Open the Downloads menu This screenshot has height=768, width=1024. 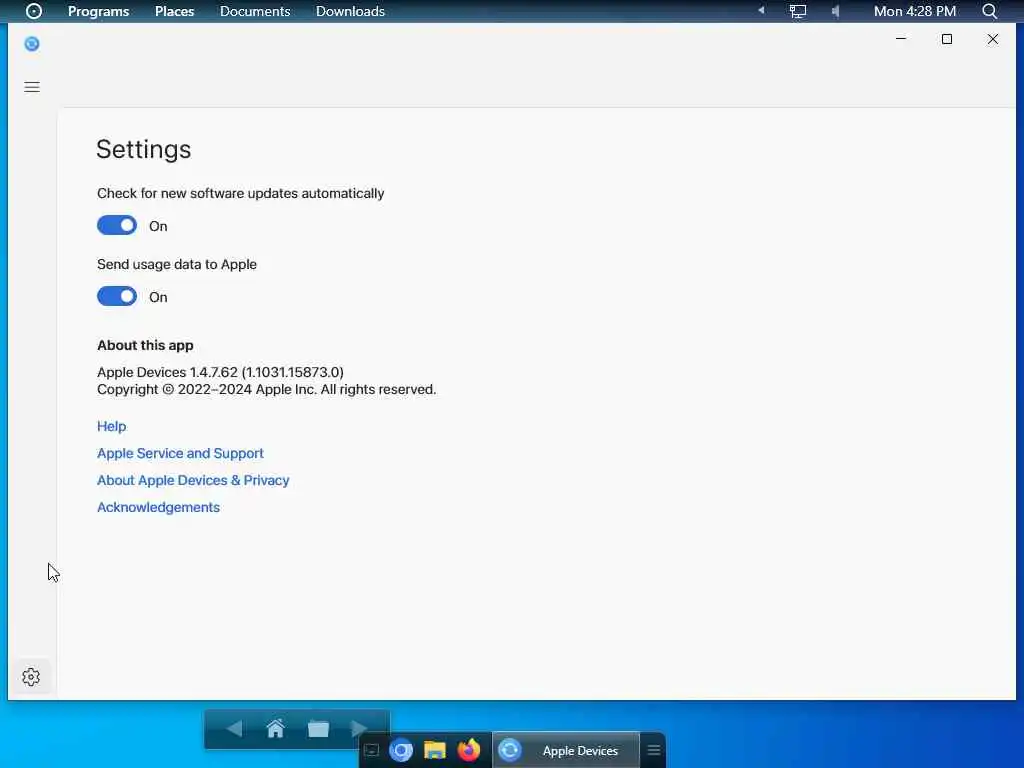pos(350,11)
